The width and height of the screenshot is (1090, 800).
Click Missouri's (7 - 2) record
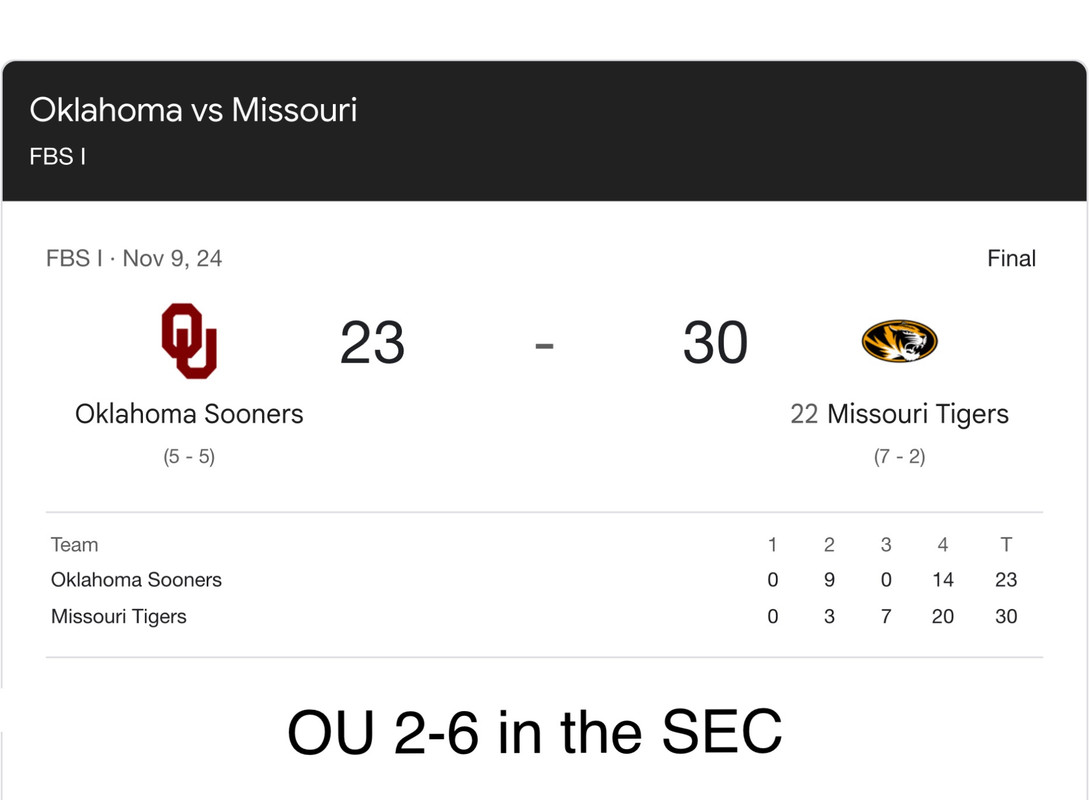[x=899, y=457]
